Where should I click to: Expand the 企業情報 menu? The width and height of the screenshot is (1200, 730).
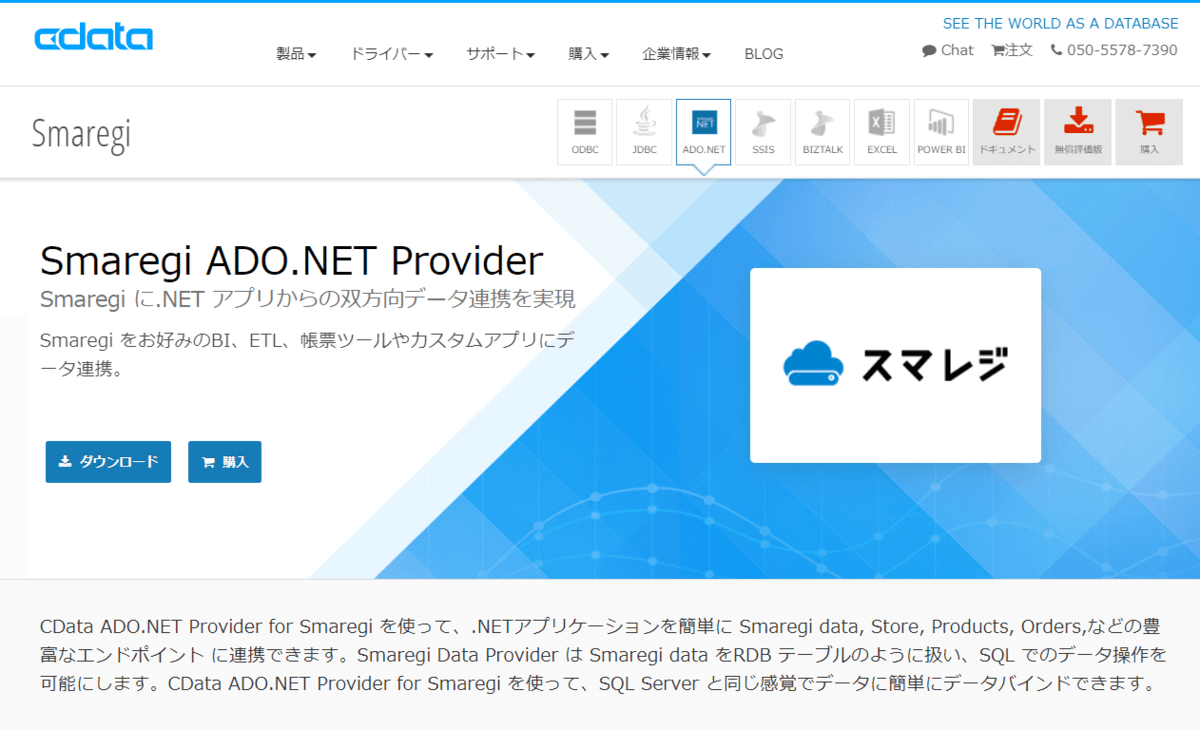coord(677,54)
